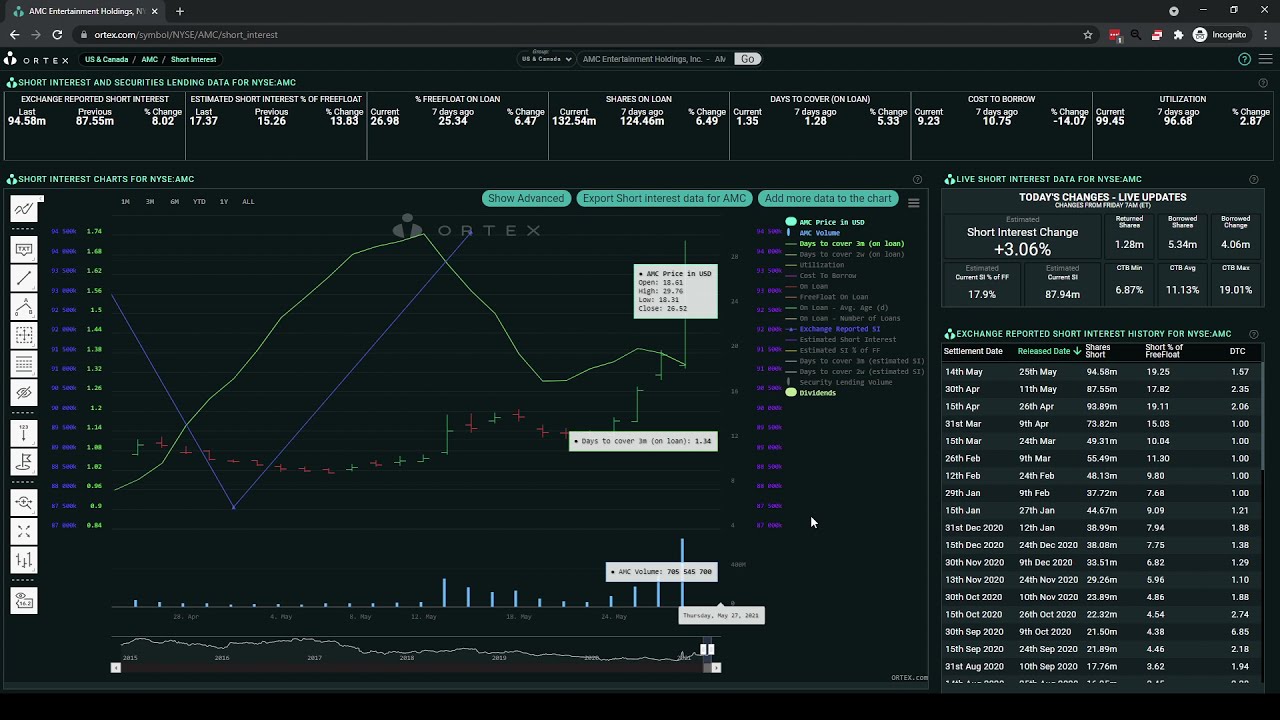Open the Incognito profile indicator
The width and height of the screenshot is (1280, 720).
(x=1220, y=35)
